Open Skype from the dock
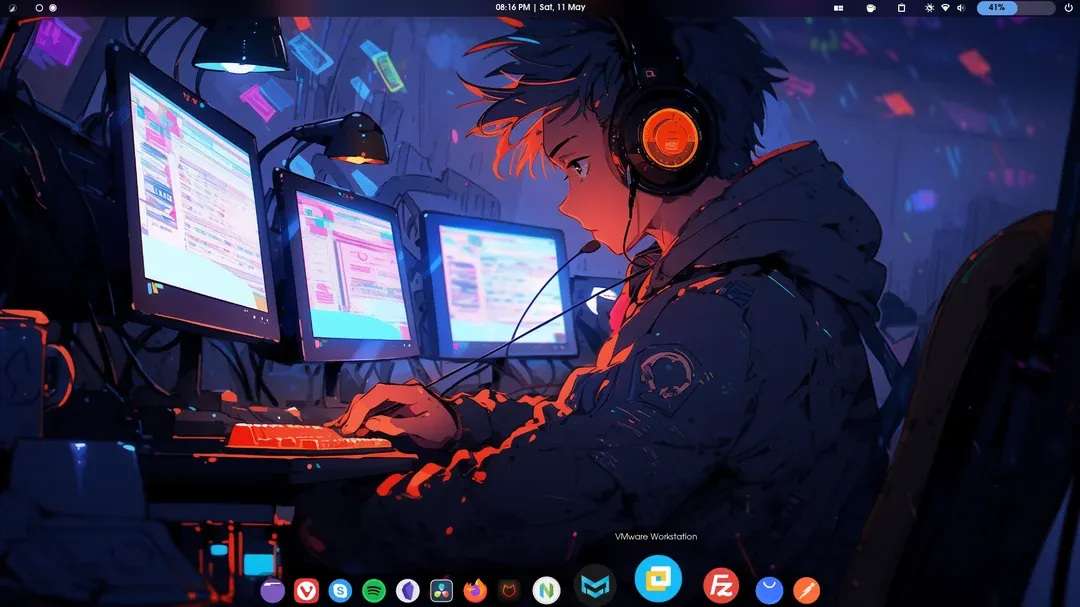The image size is (1080, 607). pyautogui.click(x=340, y=590)
